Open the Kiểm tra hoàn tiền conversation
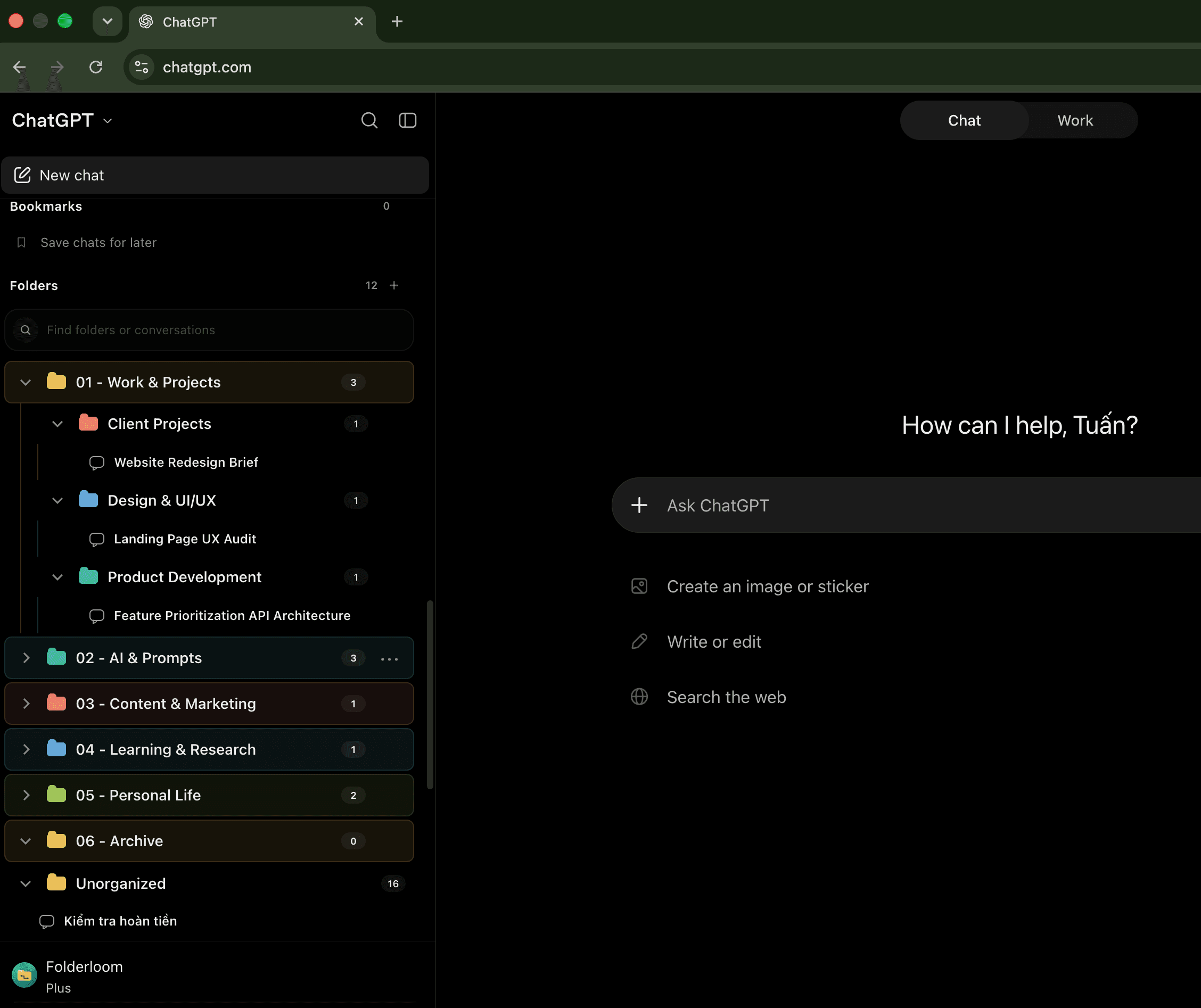Viewport: 1201px width, 1008px height. (x=120, y=921)
